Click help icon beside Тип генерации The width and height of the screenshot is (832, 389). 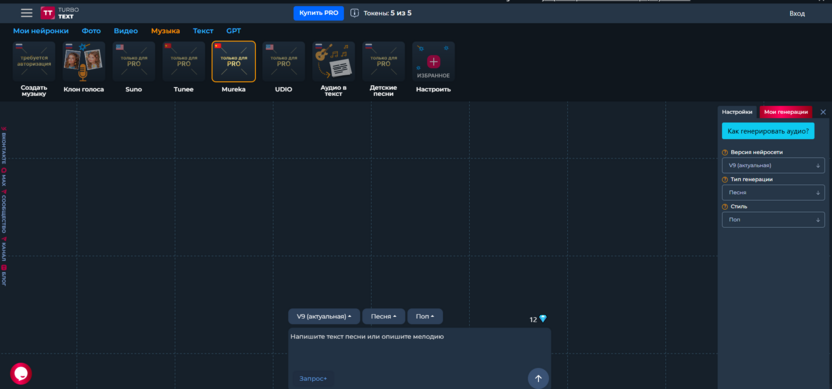725,179
